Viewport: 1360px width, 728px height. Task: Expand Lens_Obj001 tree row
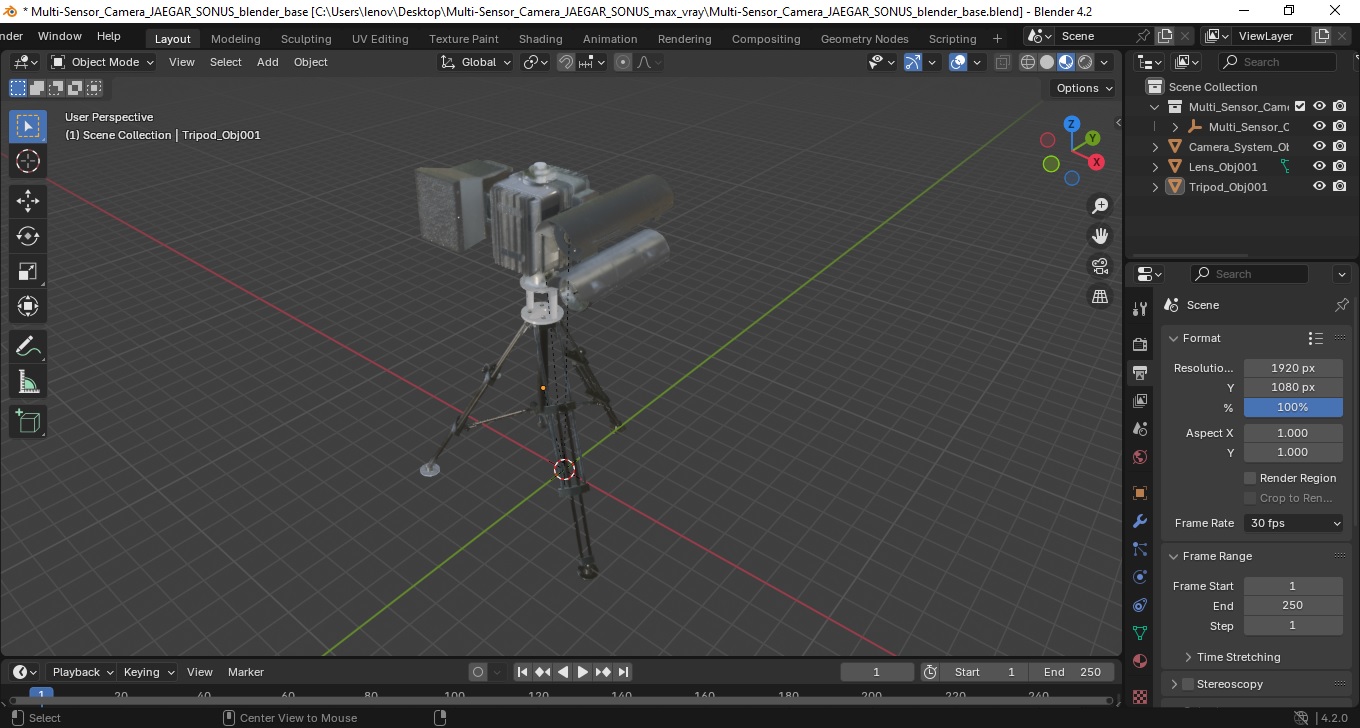(x=1156, y=167)
